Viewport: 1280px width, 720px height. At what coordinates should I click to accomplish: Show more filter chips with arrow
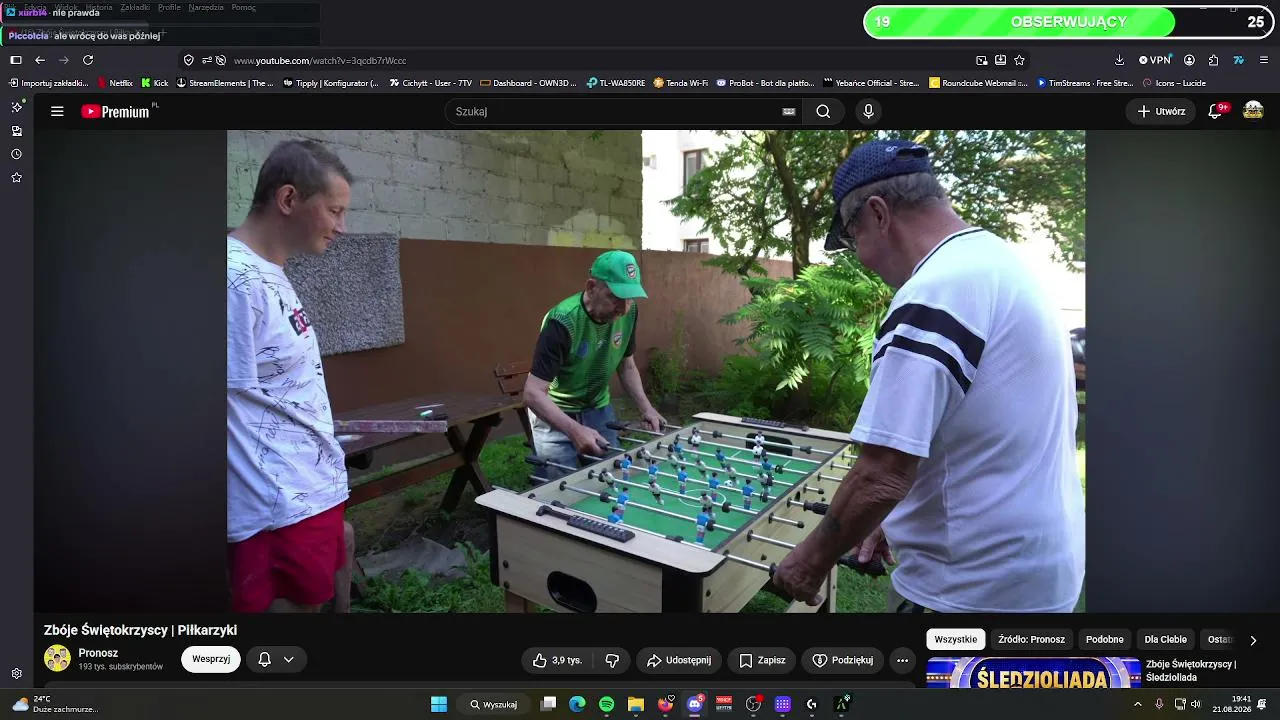click(1253, 640)
